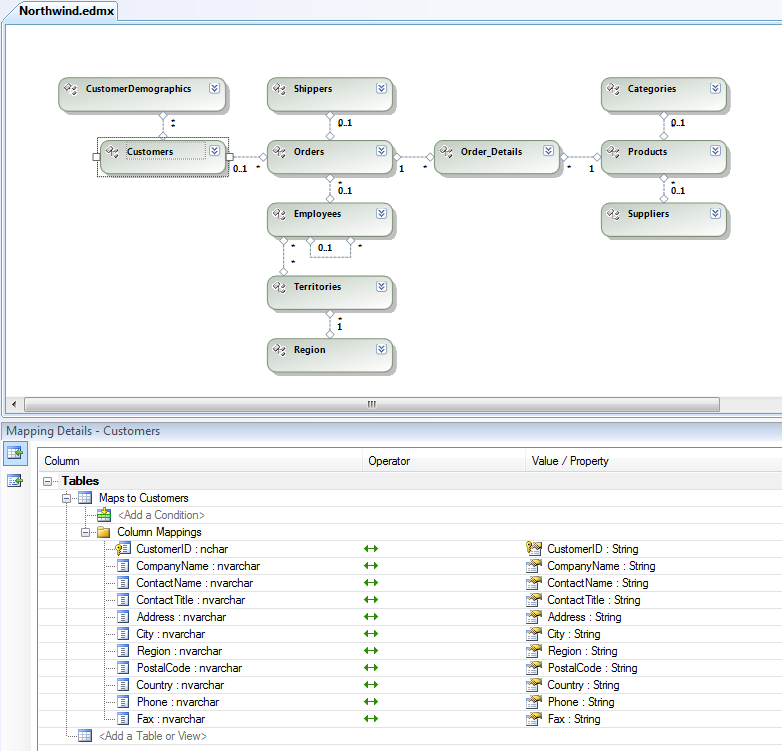Click the Add a Condition entry
The height and width of the screenshot is (751, 782).
coord(161,515)
